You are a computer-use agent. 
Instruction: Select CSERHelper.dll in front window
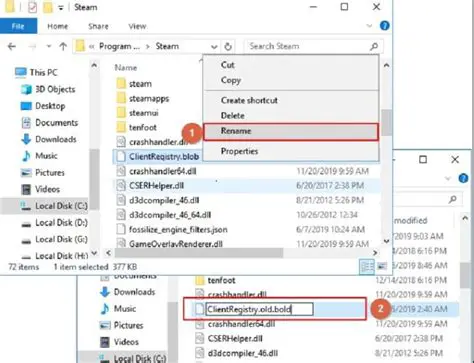tap(156, 186)
